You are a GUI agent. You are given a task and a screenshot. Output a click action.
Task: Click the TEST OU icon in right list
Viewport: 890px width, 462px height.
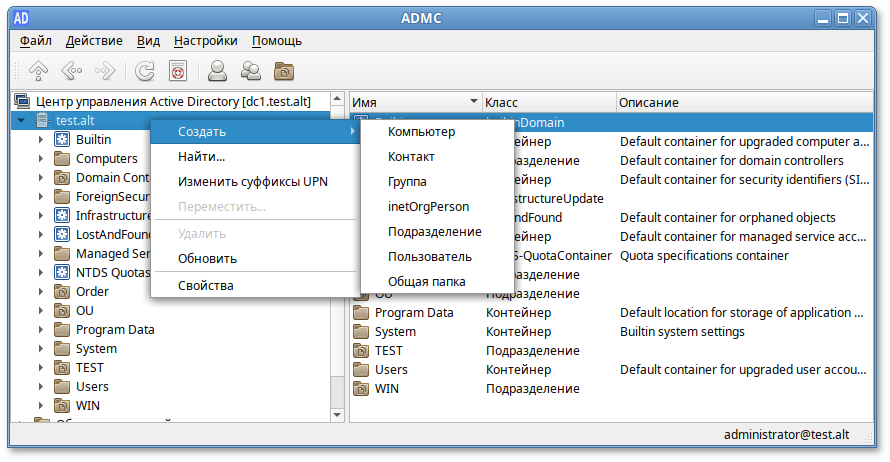[361, 351]
